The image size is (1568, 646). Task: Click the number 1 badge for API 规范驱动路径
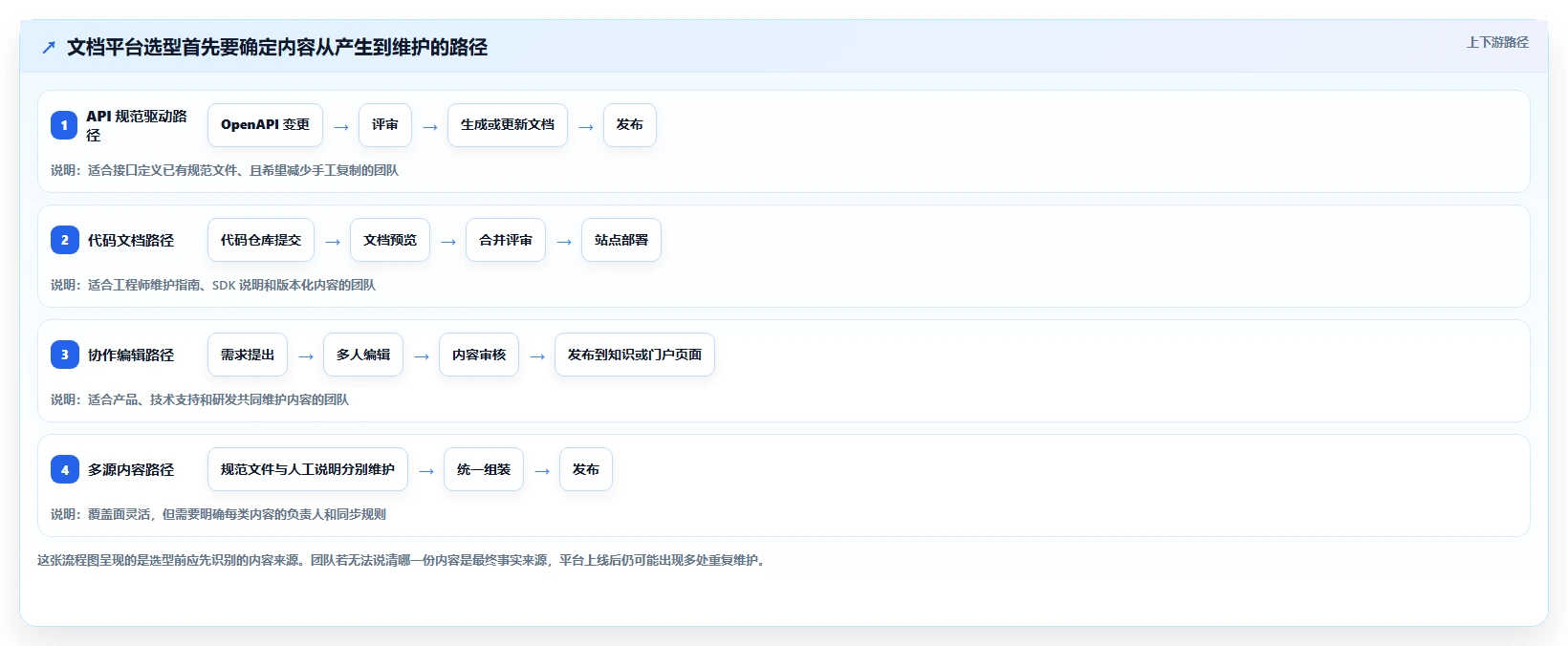(64, 125)
